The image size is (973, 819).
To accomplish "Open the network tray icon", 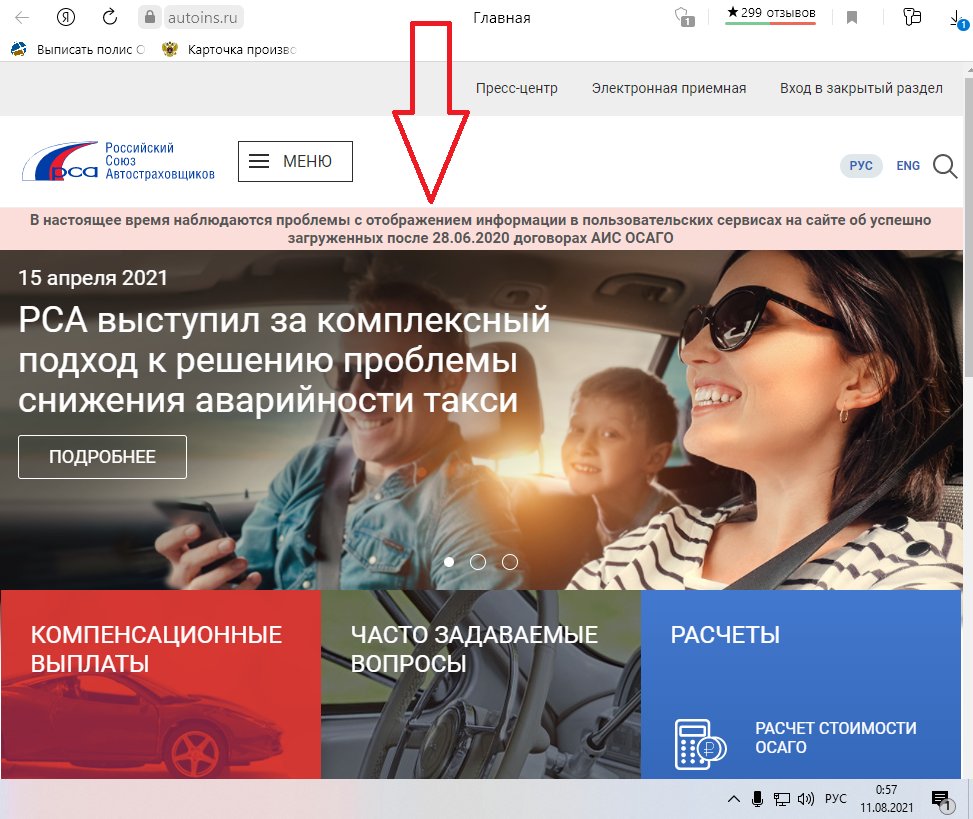I will click(781, 799).
